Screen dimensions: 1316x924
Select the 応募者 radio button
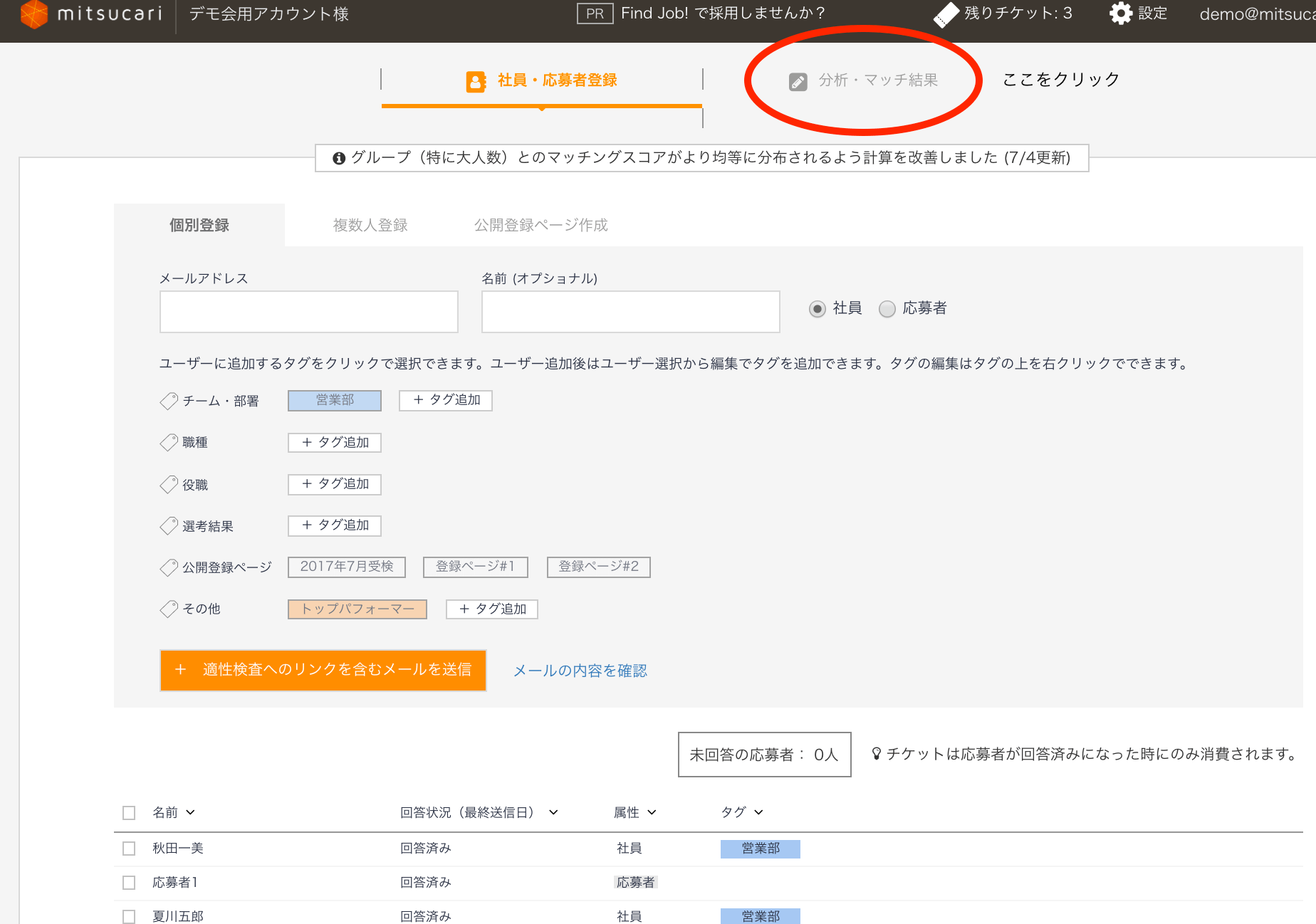point(887,309)
